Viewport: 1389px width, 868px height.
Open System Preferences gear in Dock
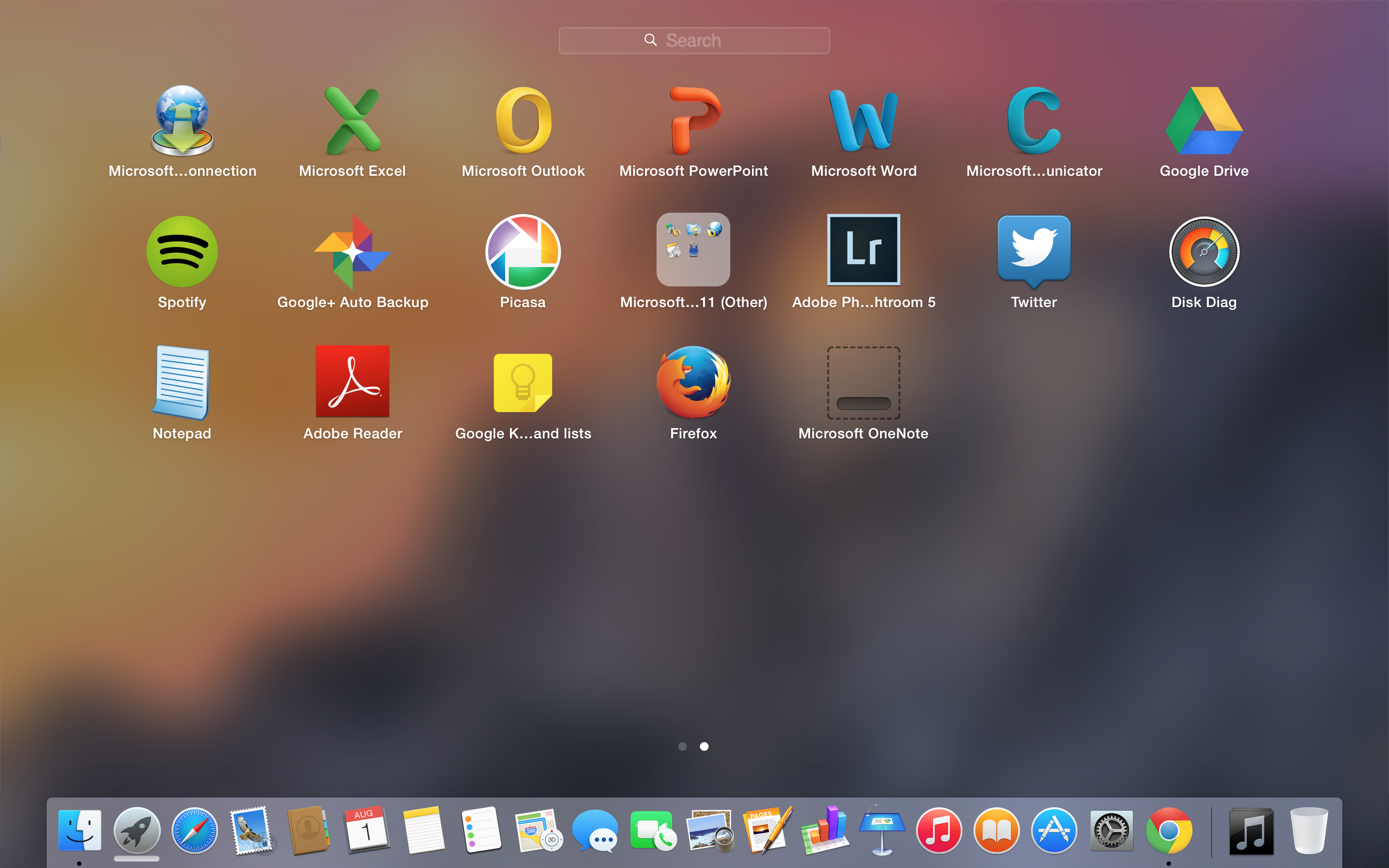click(1111, 830)
